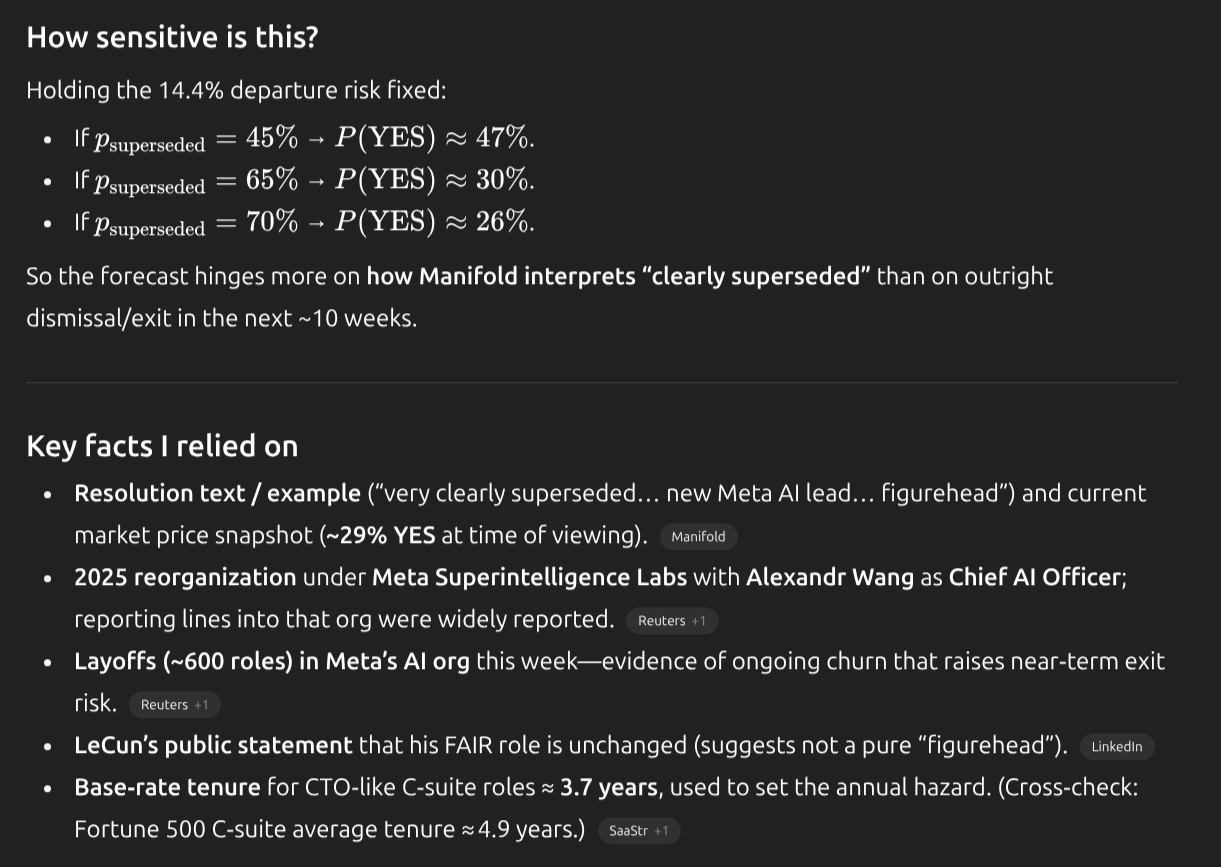The height and width of the screenshot is (867, 1221).
Task: Click the SaaStr +1 citation chip
Action: (x=638, y=831)
